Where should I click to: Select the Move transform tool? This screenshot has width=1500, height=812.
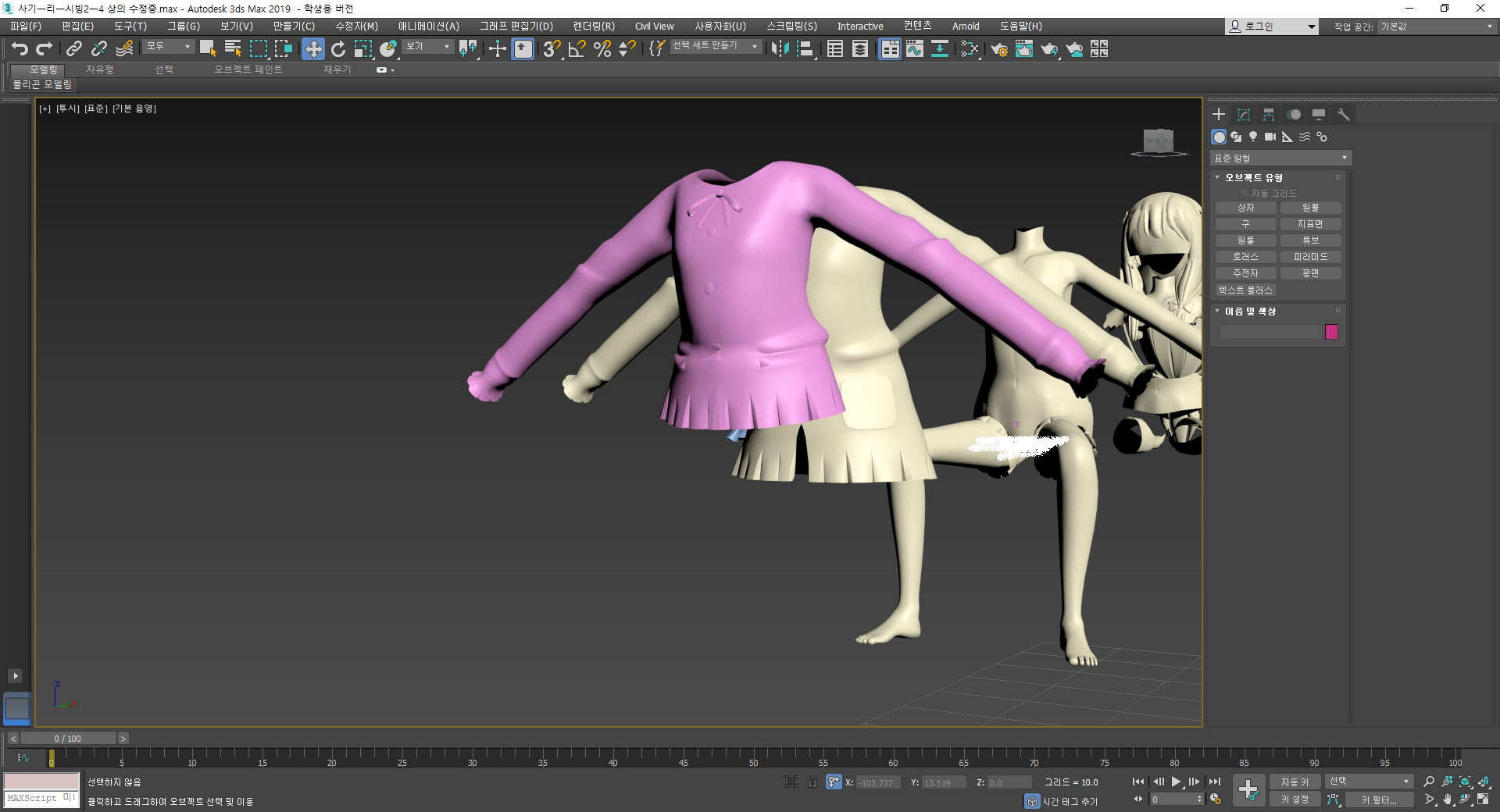click(312, 49)
